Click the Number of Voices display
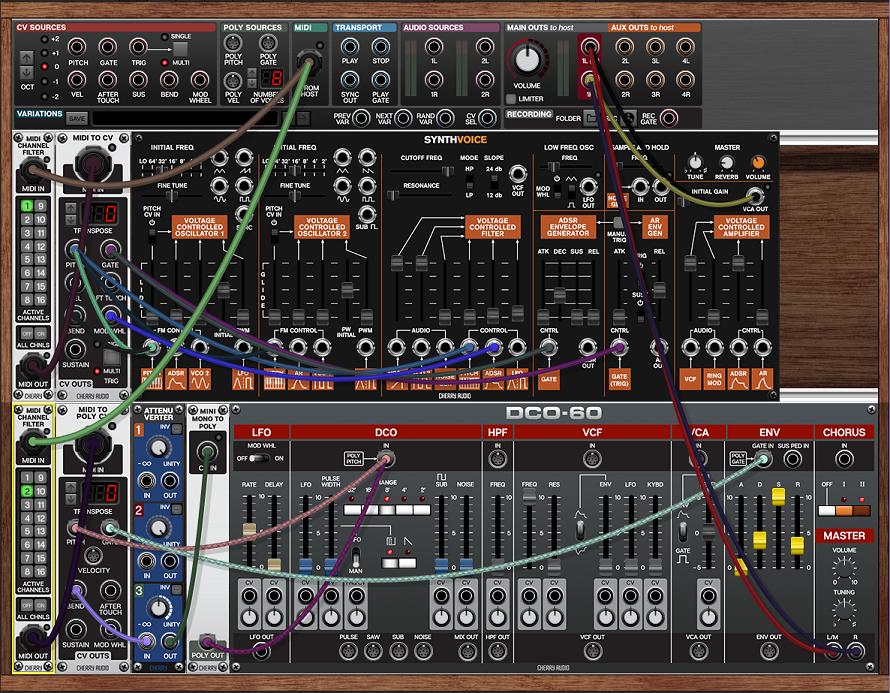Viewport: 890px width, 693px height. [272, 77]
